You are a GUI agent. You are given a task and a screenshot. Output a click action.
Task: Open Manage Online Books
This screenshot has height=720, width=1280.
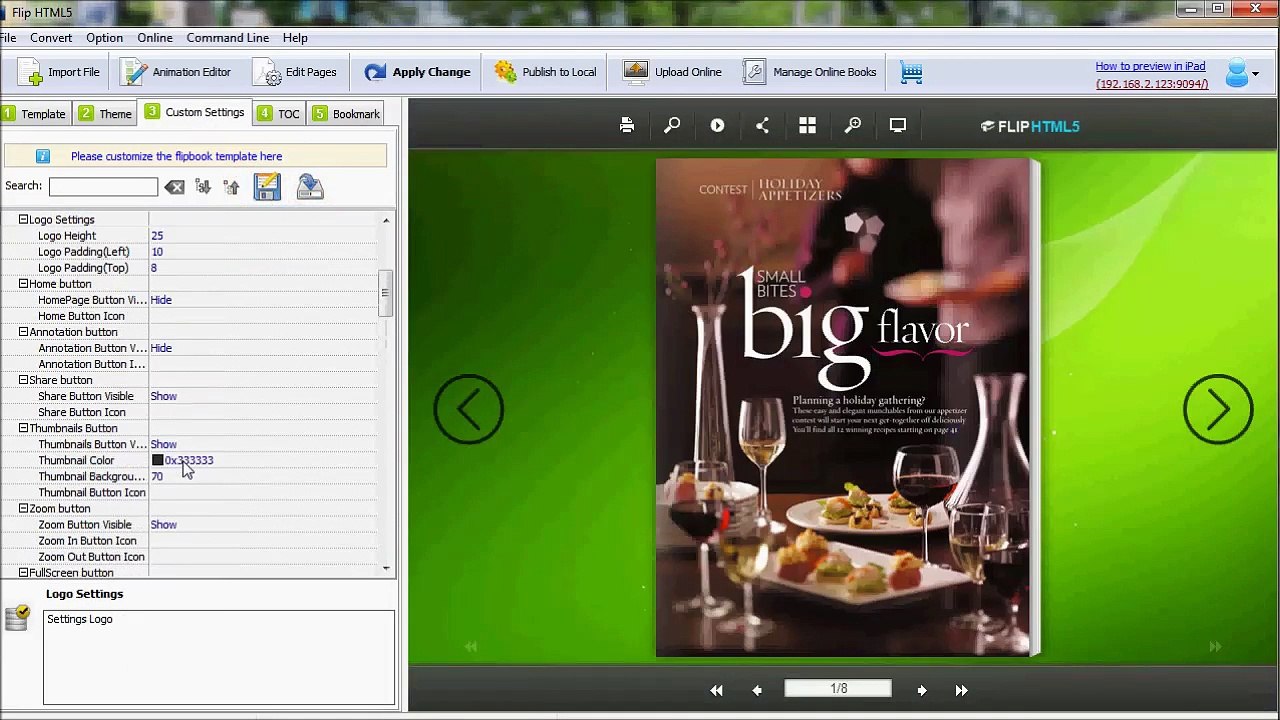pos(811,72)
